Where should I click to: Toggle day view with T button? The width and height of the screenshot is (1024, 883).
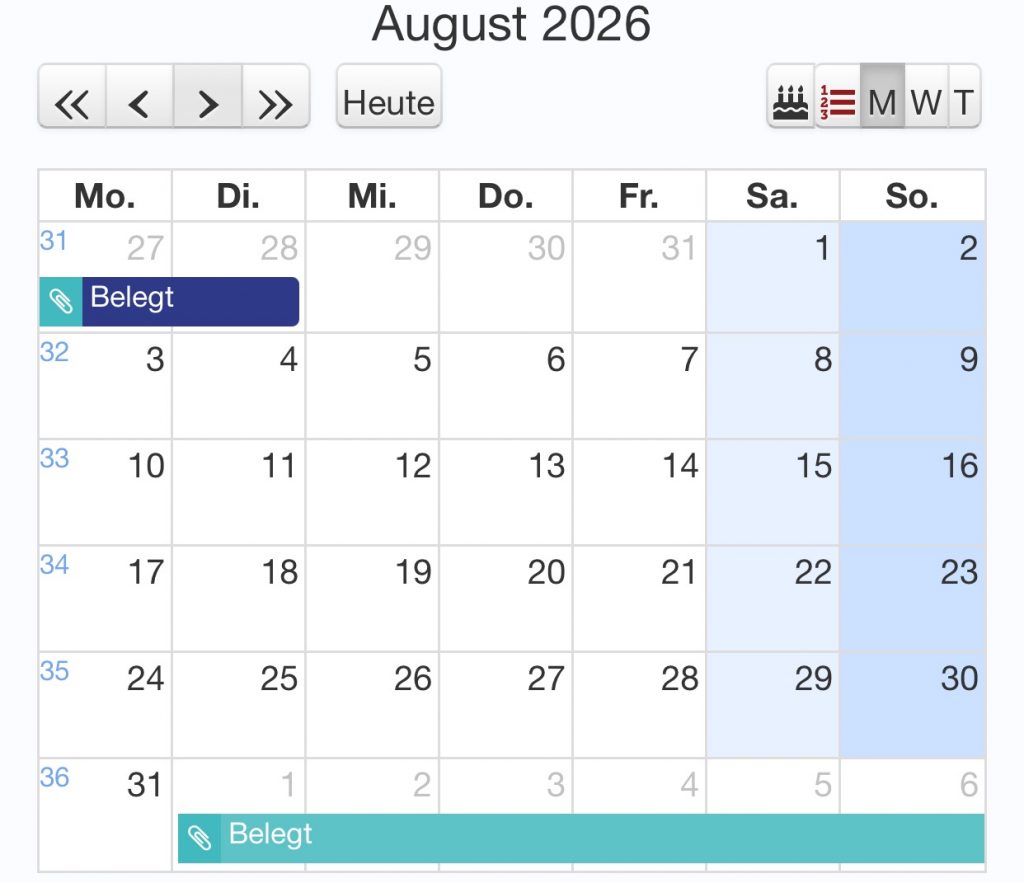tap(963, 101)
